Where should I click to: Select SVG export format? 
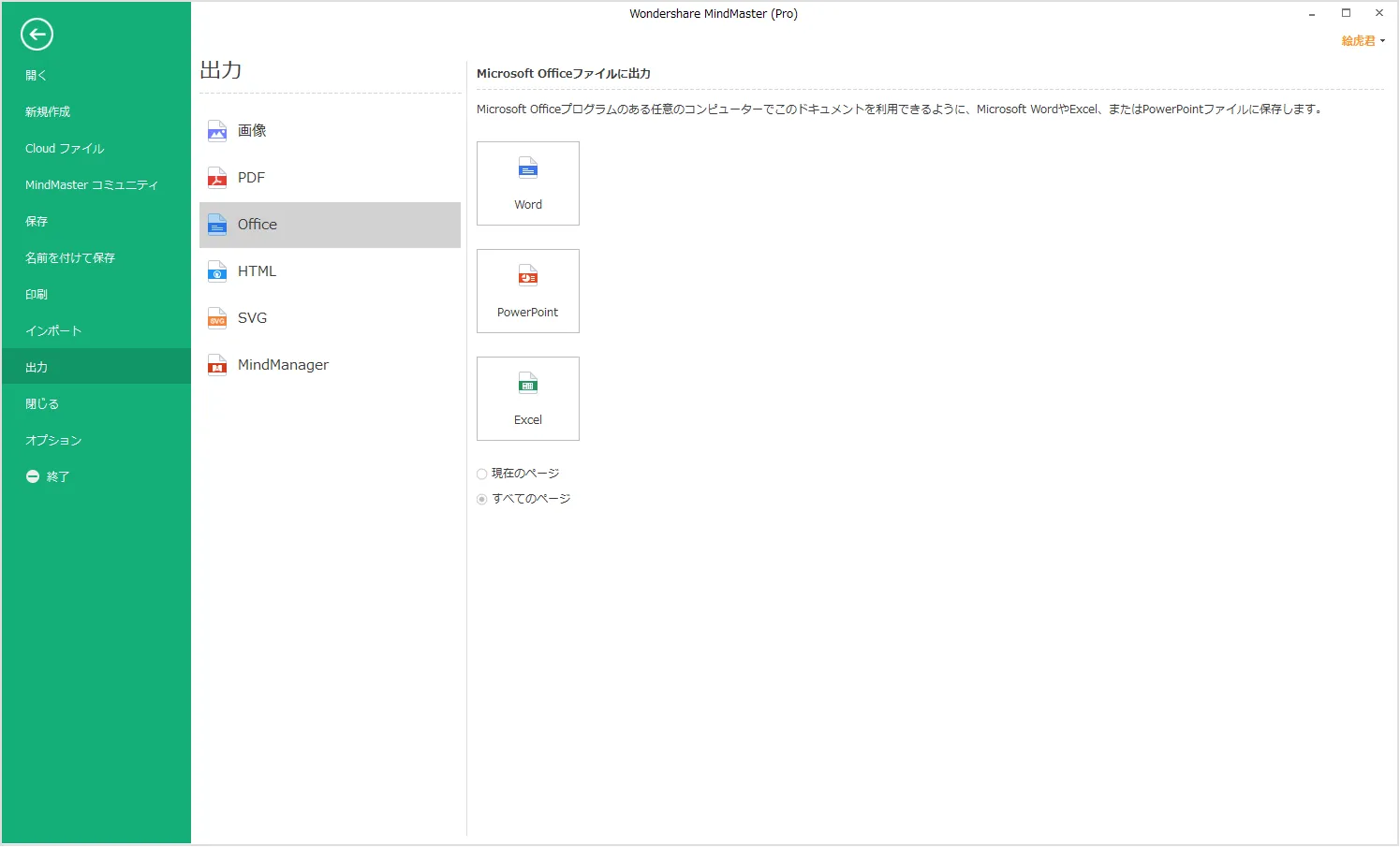(x=330, y=318)
